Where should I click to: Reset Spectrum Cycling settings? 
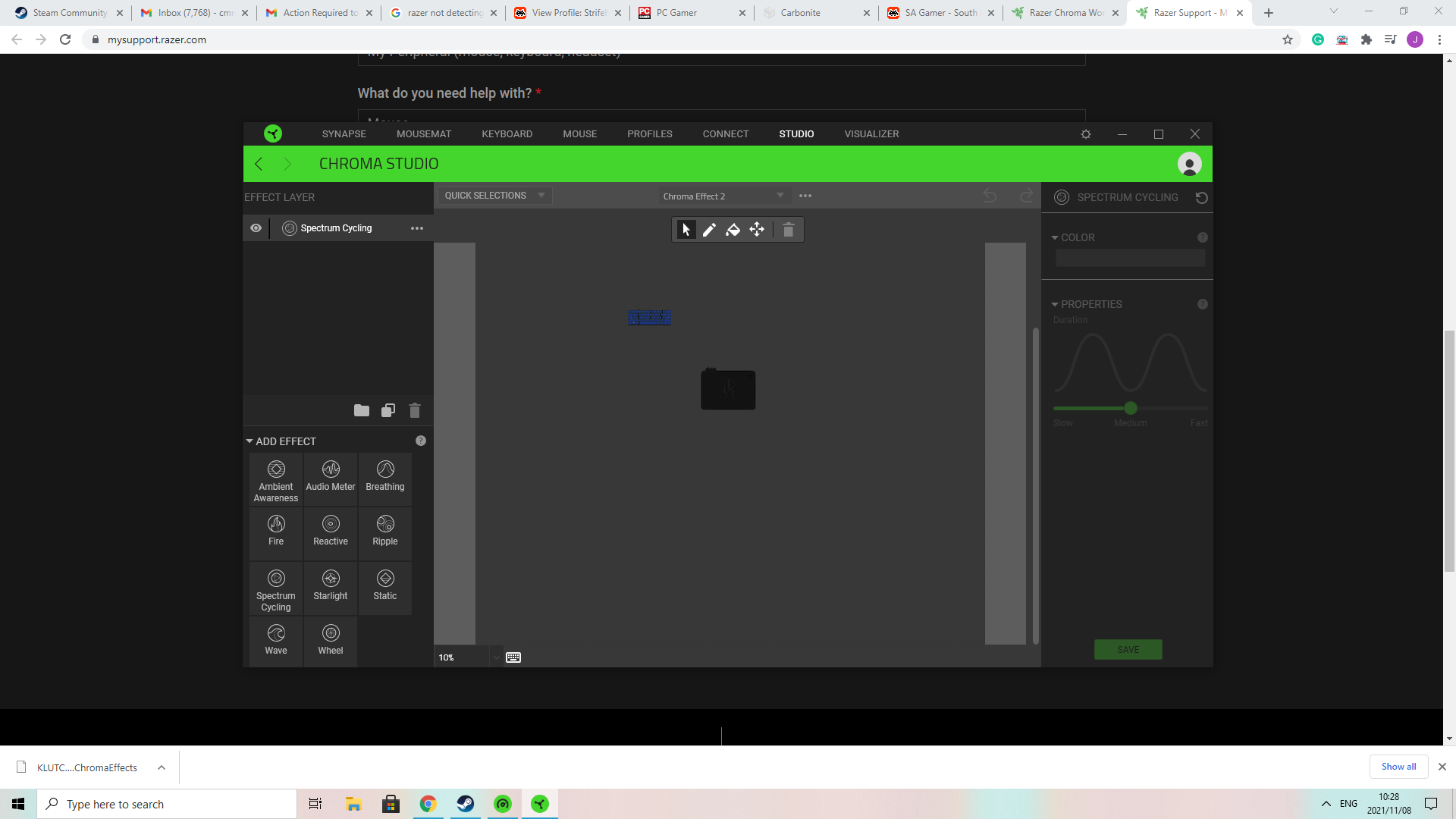click(1201, 198)
